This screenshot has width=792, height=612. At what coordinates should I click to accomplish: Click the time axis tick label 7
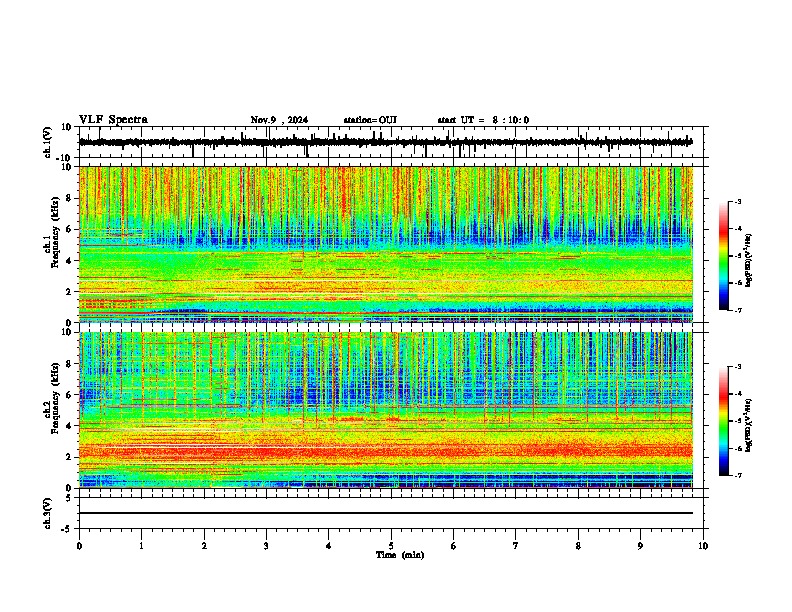(x=516, y=546)
